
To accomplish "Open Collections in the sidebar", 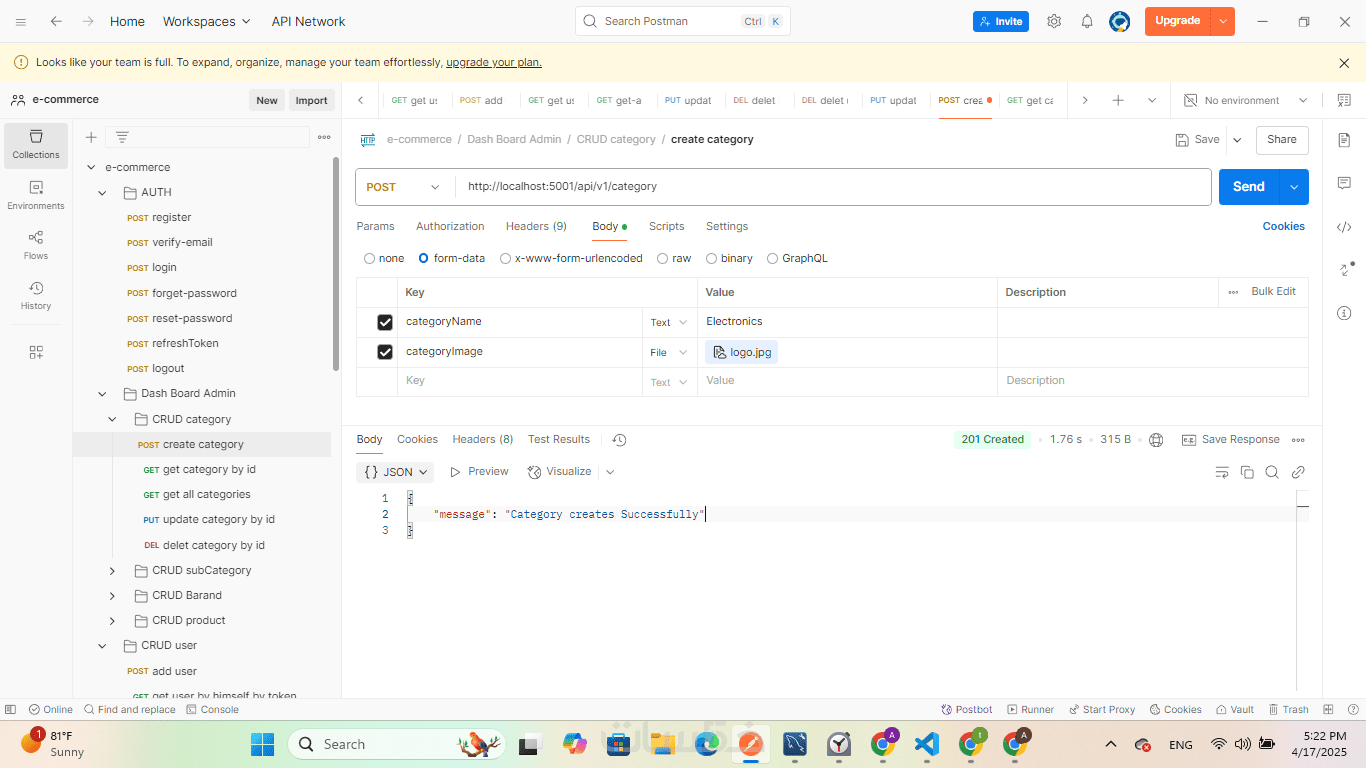I will (x=36, y=145).
